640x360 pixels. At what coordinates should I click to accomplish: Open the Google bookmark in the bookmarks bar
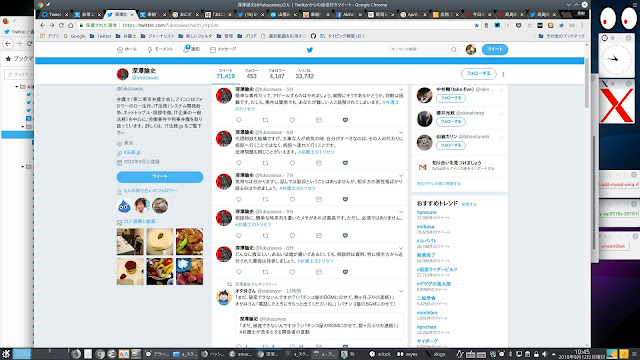(x=74, y=36)
